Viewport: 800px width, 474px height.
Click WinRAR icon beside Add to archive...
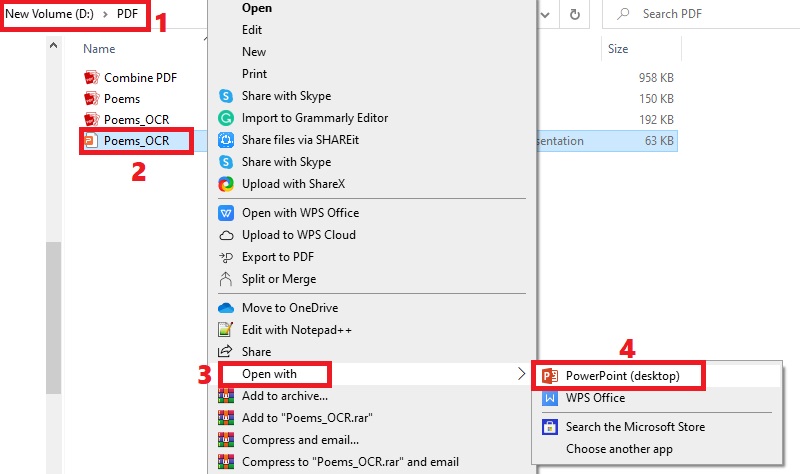226,396
